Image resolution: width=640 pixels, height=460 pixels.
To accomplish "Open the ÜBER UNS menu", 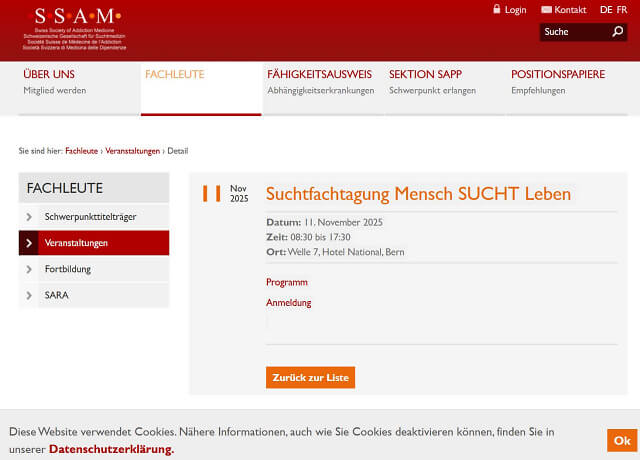I will tap(49, 75).
